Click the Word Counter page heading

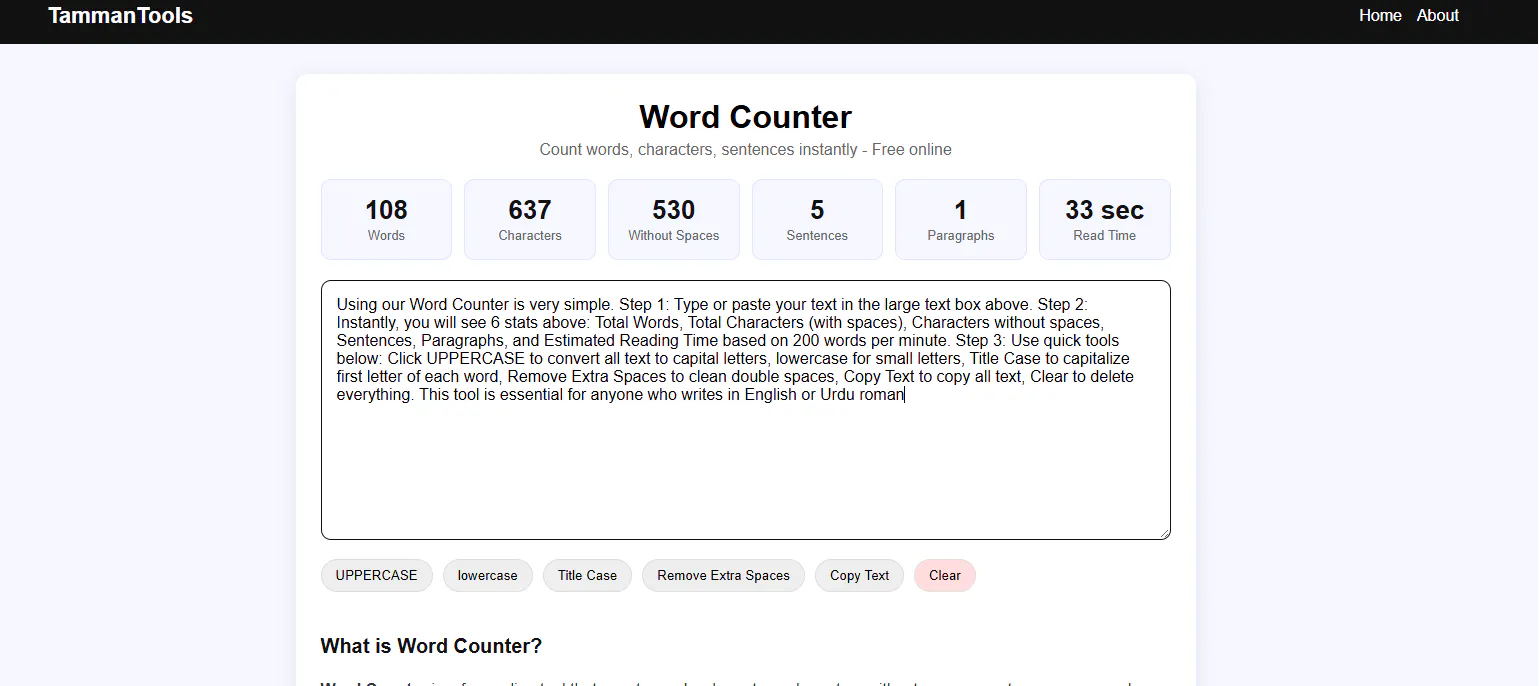click(x=745, y=116)
